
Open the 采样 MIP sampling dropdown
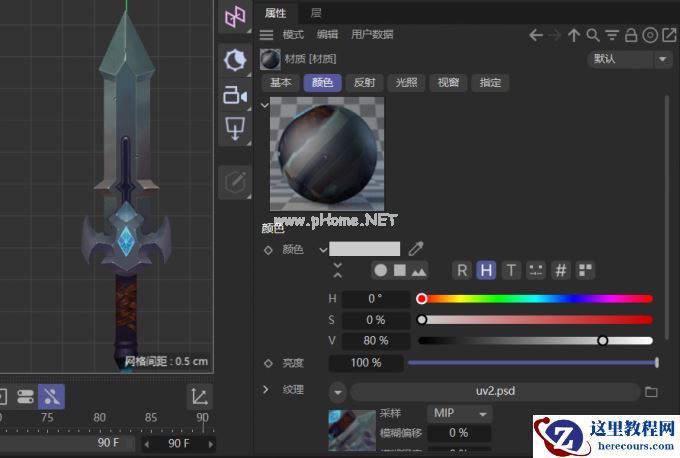[460, 413]
